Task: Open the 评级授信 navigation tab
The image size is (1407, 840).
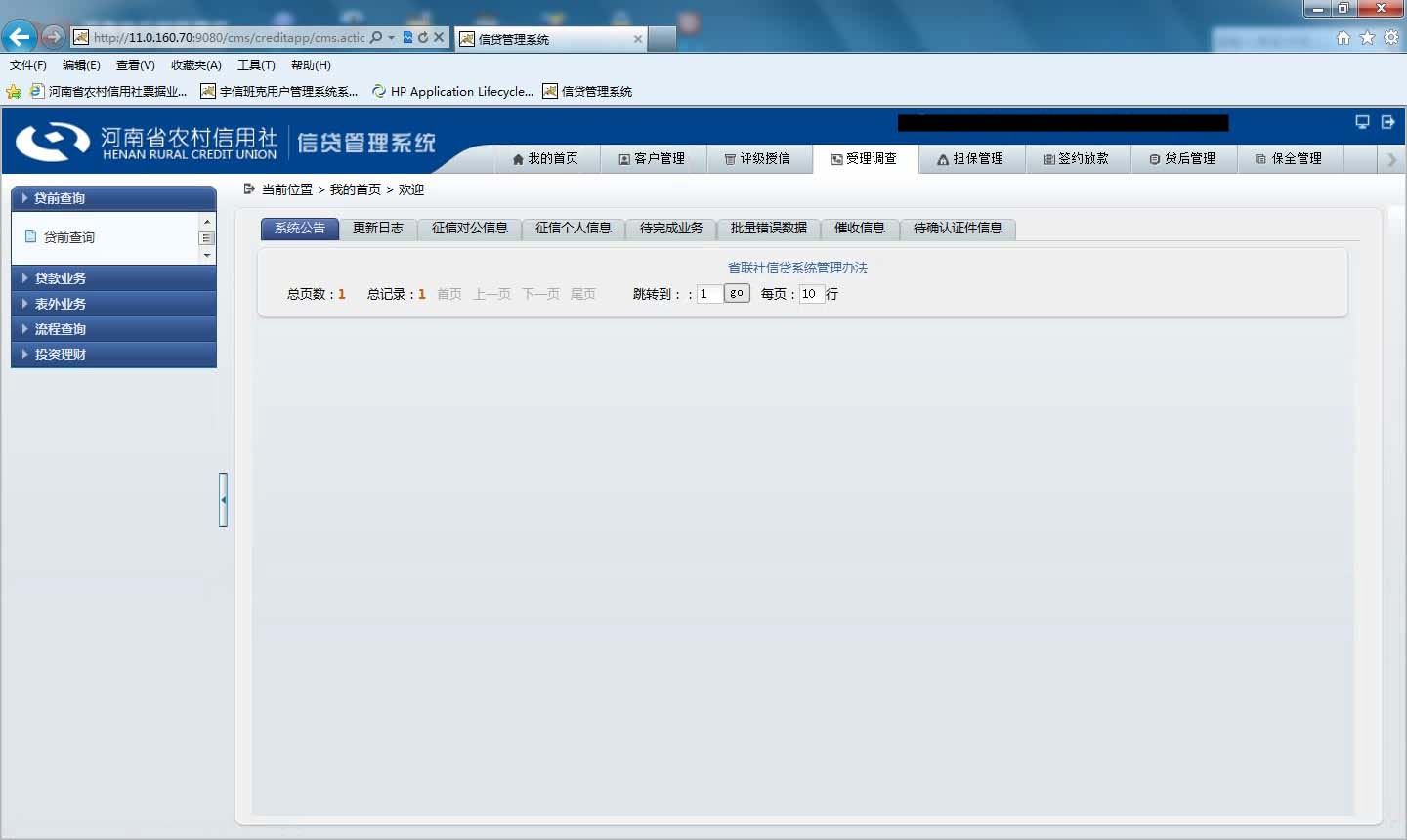Action: tap(758, 158)
